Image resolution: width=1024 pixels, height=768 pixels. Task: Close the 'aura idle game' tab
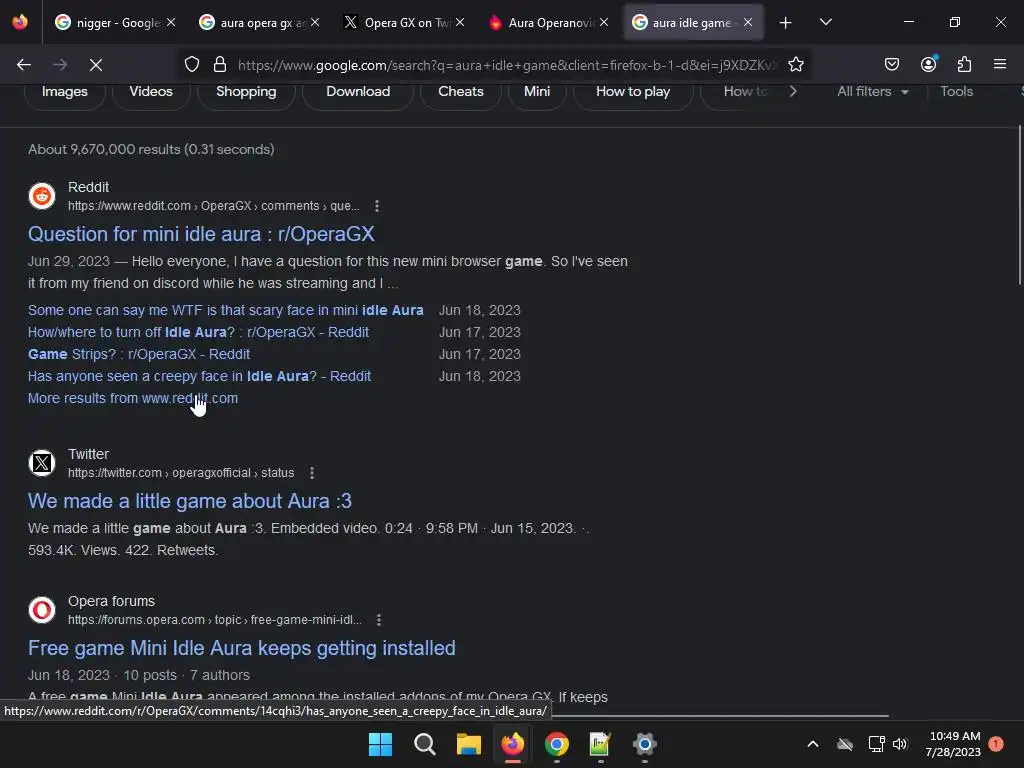(748, 22)
